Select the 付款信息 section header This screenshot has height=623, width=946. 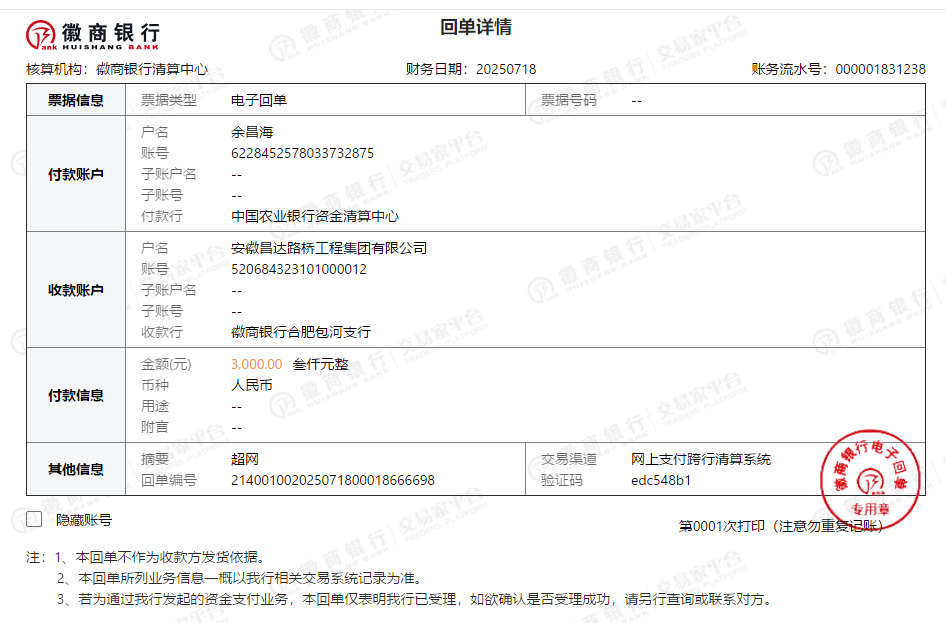click(76, 395)
